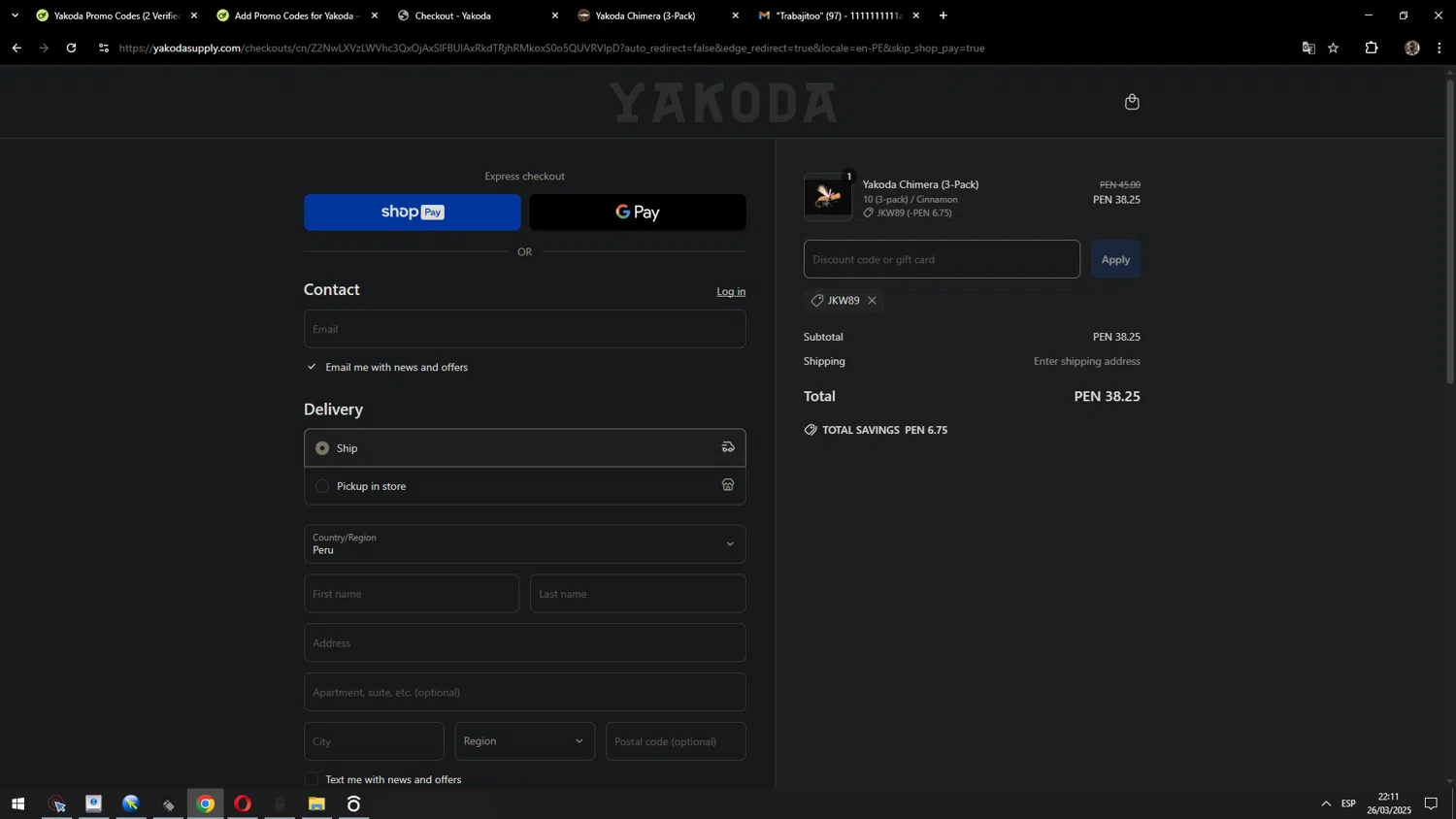Image resolution: width=1456 pixels, height=819 pixels.
Task: Open Google Chrome from taskbar
Action: (205, 803)
